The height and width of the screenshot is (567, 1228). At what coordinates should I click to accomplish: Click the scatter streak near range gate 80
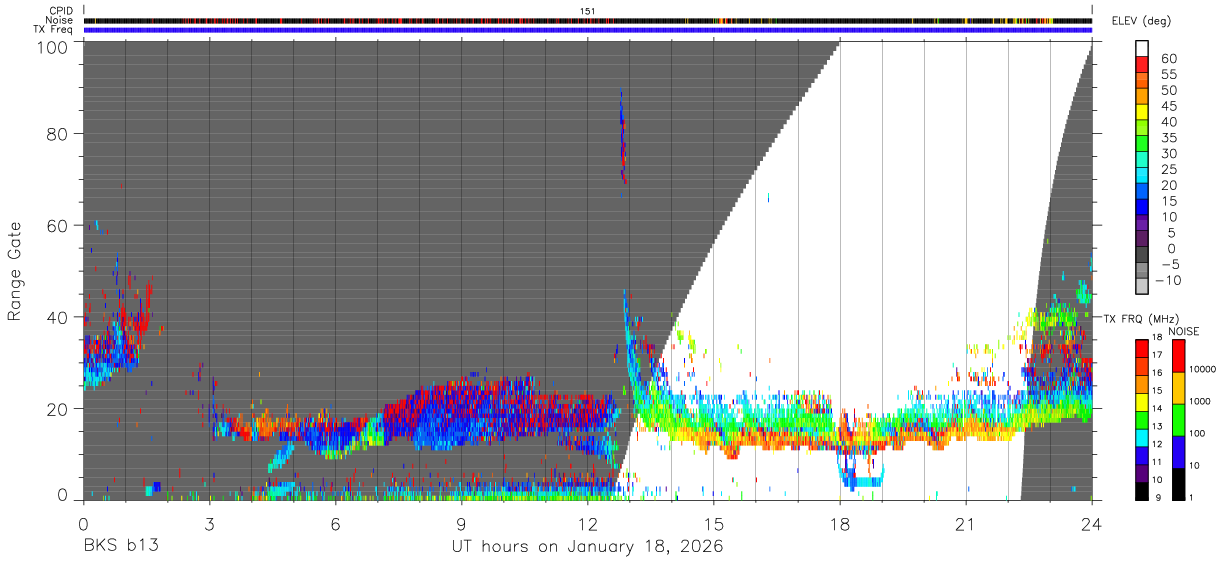623,137
